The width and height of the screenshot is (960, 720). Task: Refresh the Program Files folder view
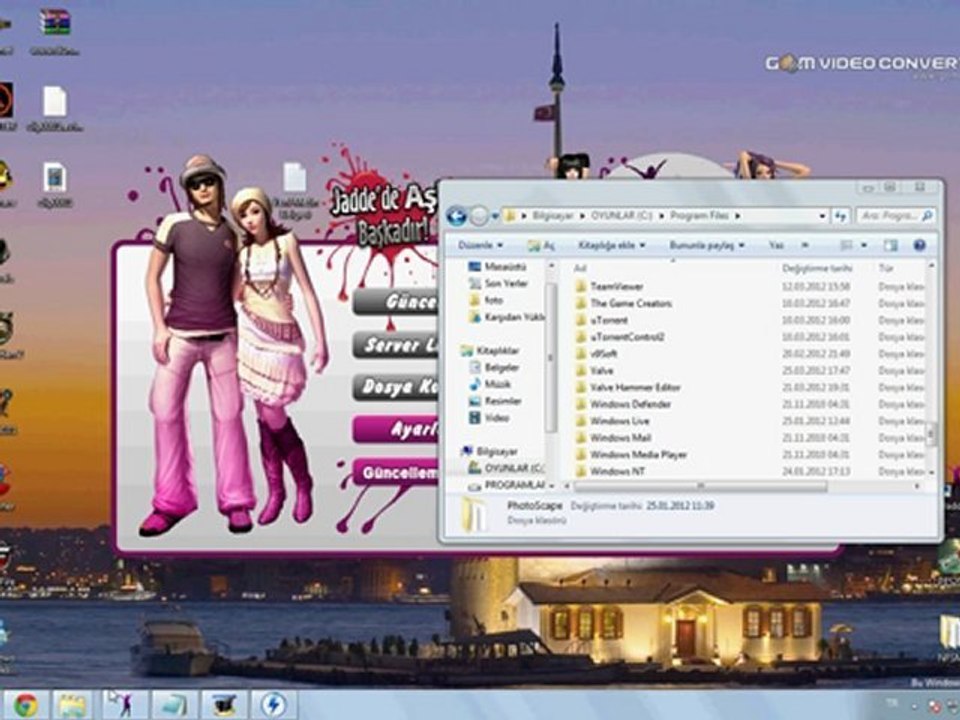pos(841,216)
